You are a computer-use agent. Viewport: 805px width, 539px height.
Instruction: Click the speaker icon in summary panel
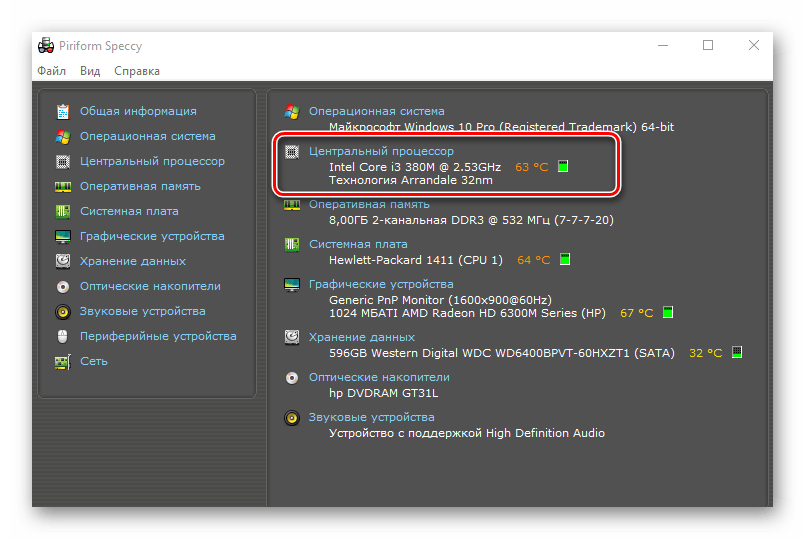(x=292, y=418)
